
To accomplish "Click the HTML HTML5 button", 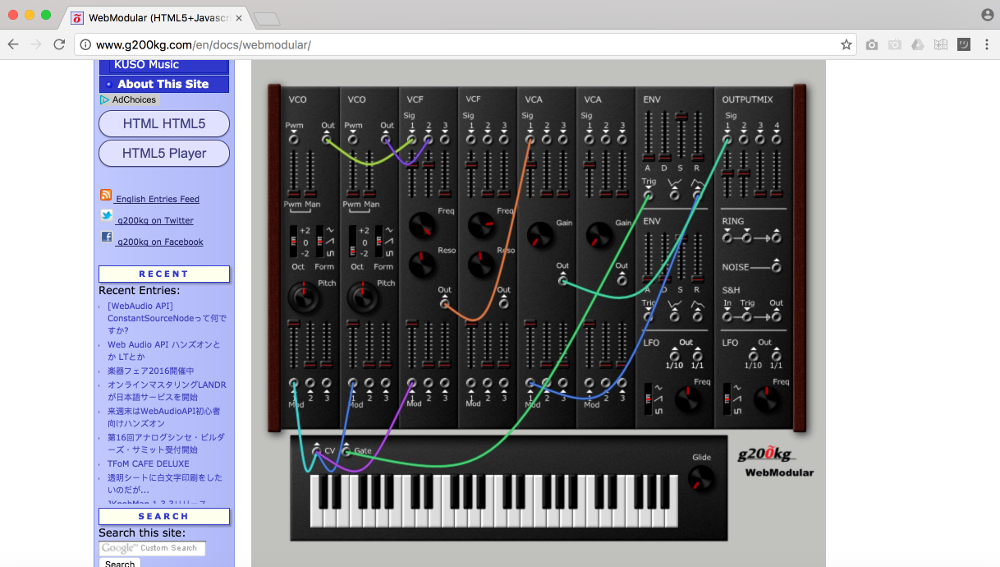I will click(x=164, y=124).
